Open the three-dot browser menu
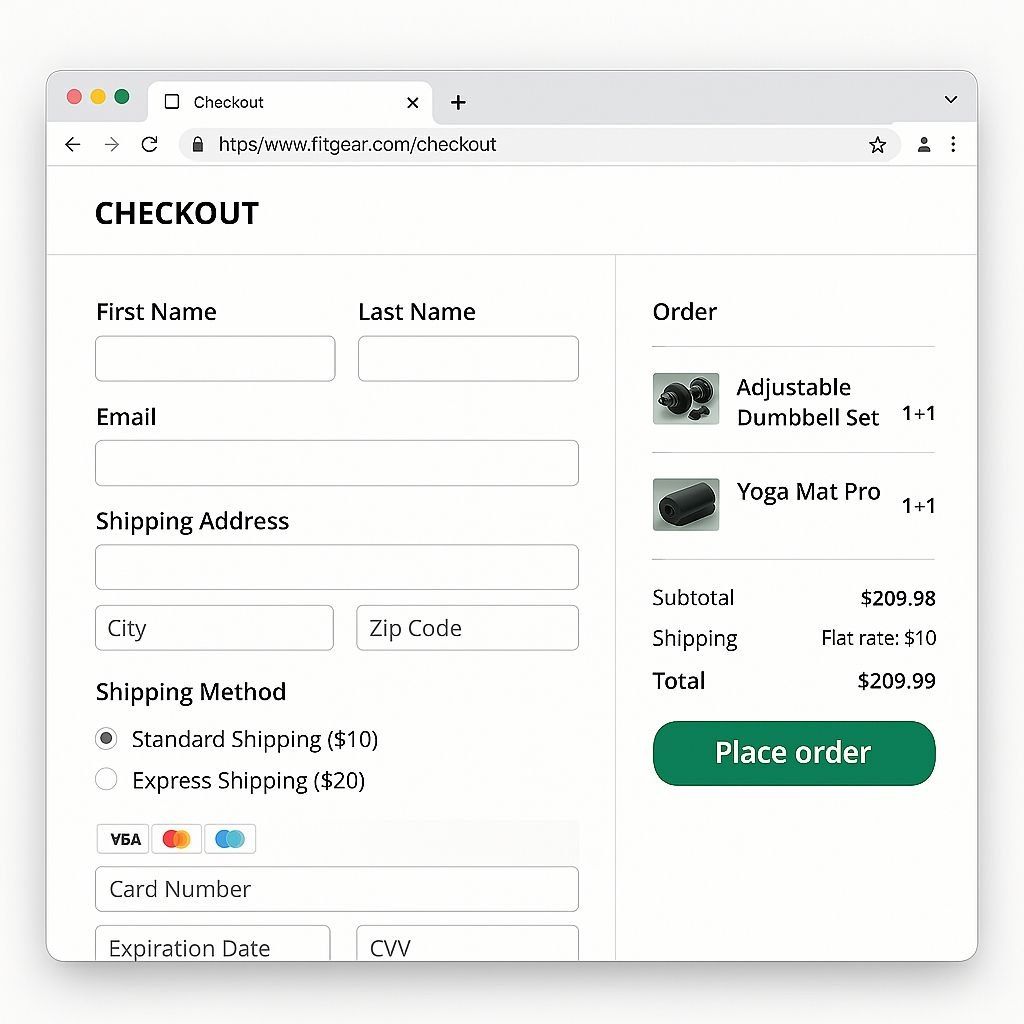This screenshot has height=1024, width=1024. (953, 145)
